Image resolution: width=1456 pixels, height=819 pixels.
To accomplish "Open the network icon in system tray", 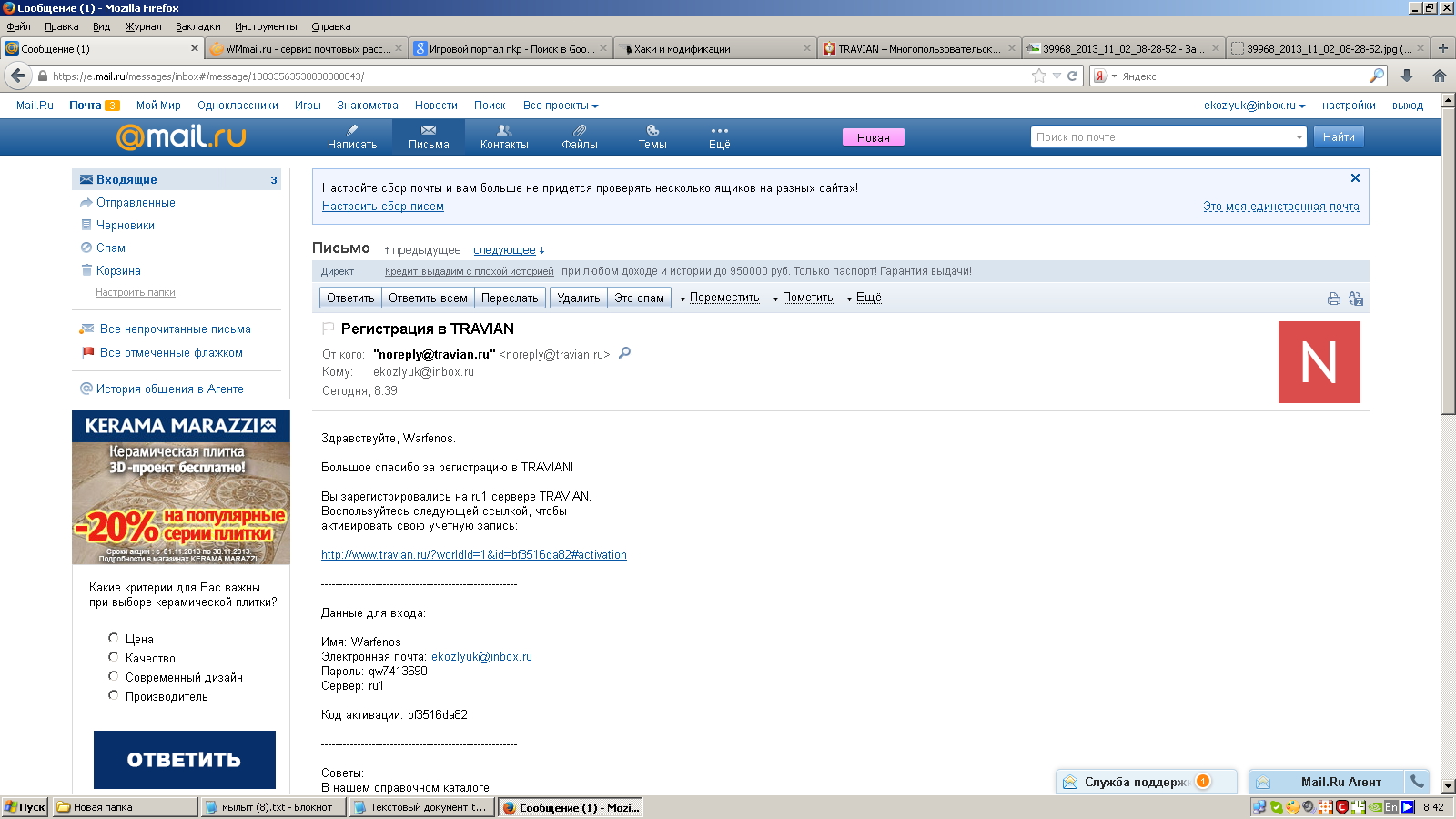I will click(x=1259, y=807).
